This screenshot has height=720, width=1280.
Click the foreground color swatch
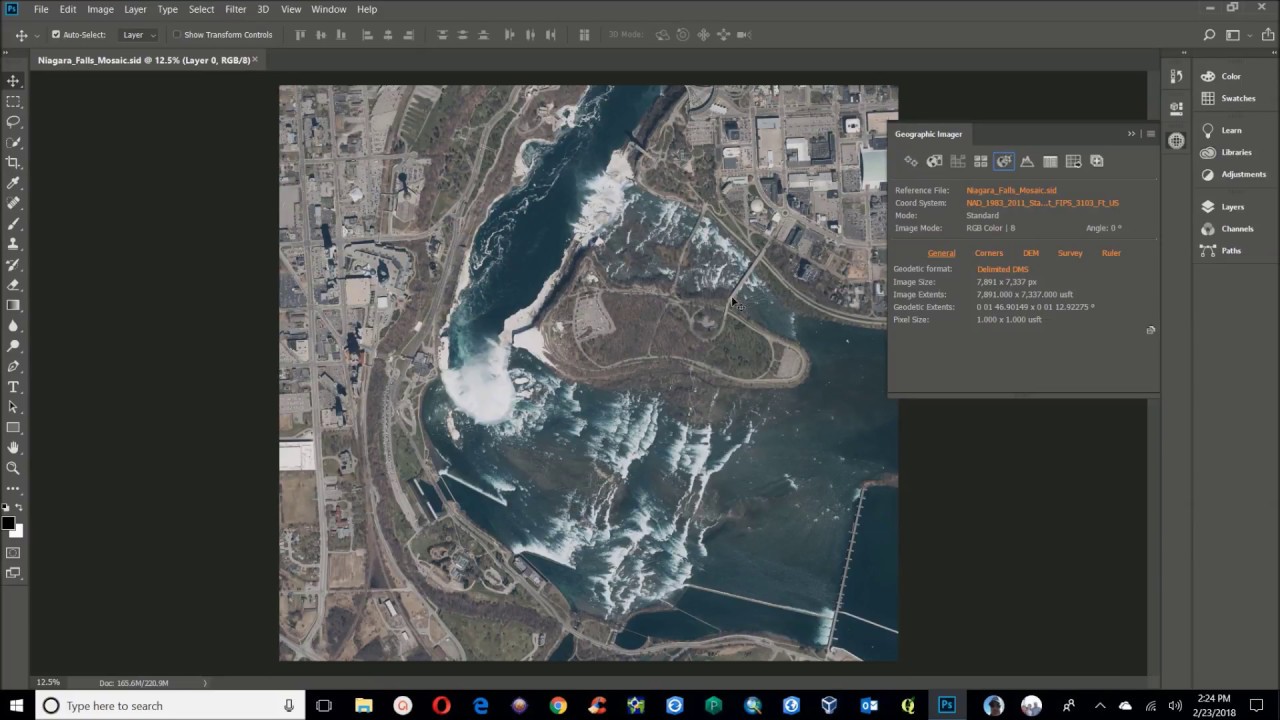point(9,523)
